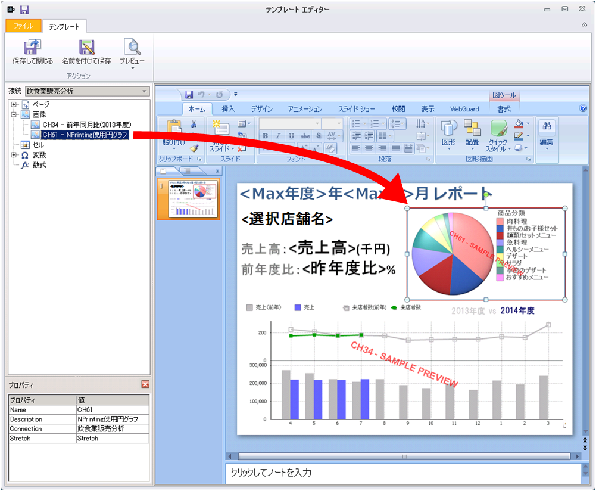Click the delete slide red X icon
The height and width of the screenshot is (491, 596).
click(241, 148)
